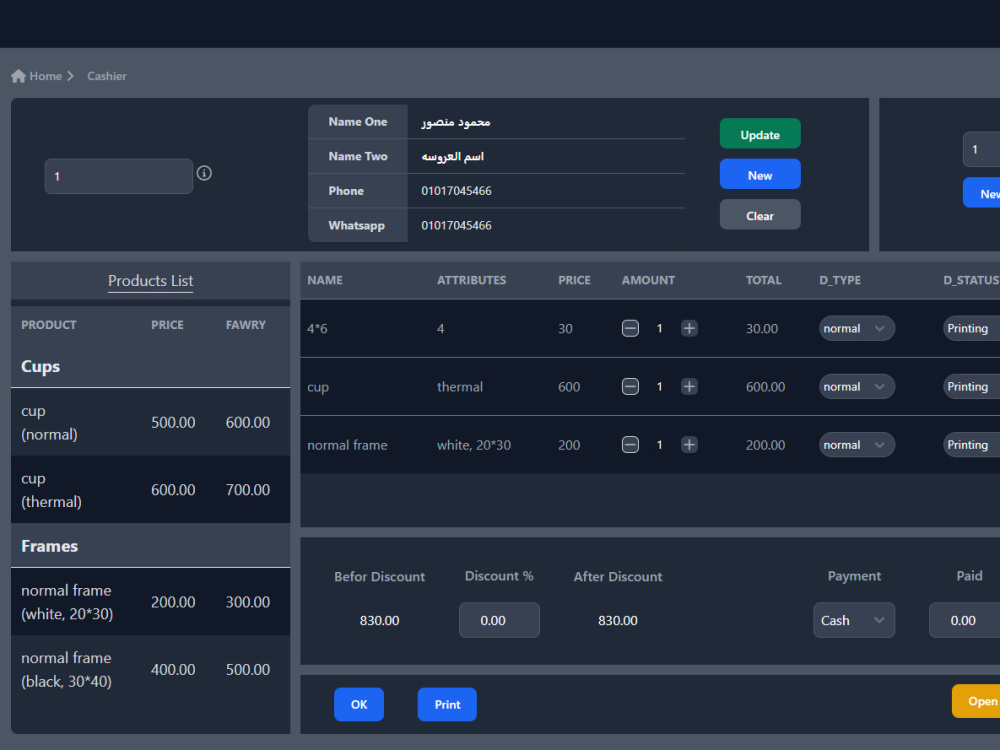Click the Home icon in breadcrumb
The height and width of the screenshot is (750, 1000).
[x=18, y=76]
